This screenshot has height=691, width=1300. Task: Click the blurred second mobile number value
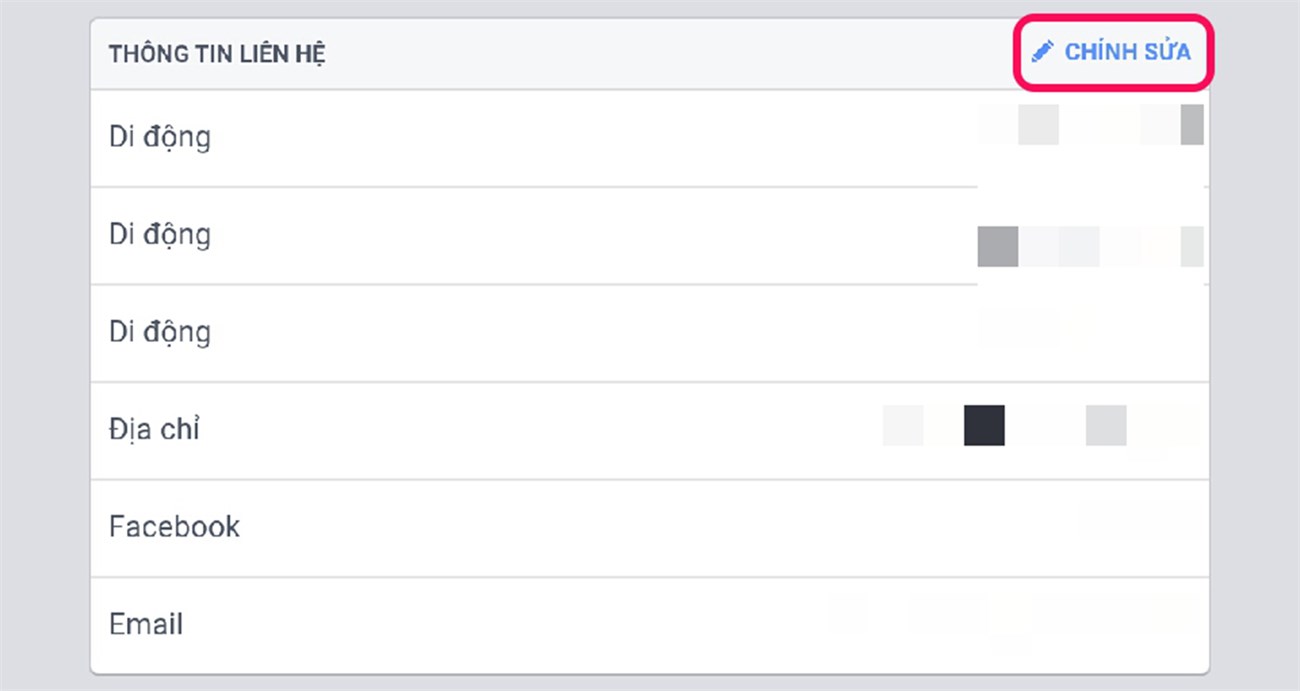[1090, 246]
